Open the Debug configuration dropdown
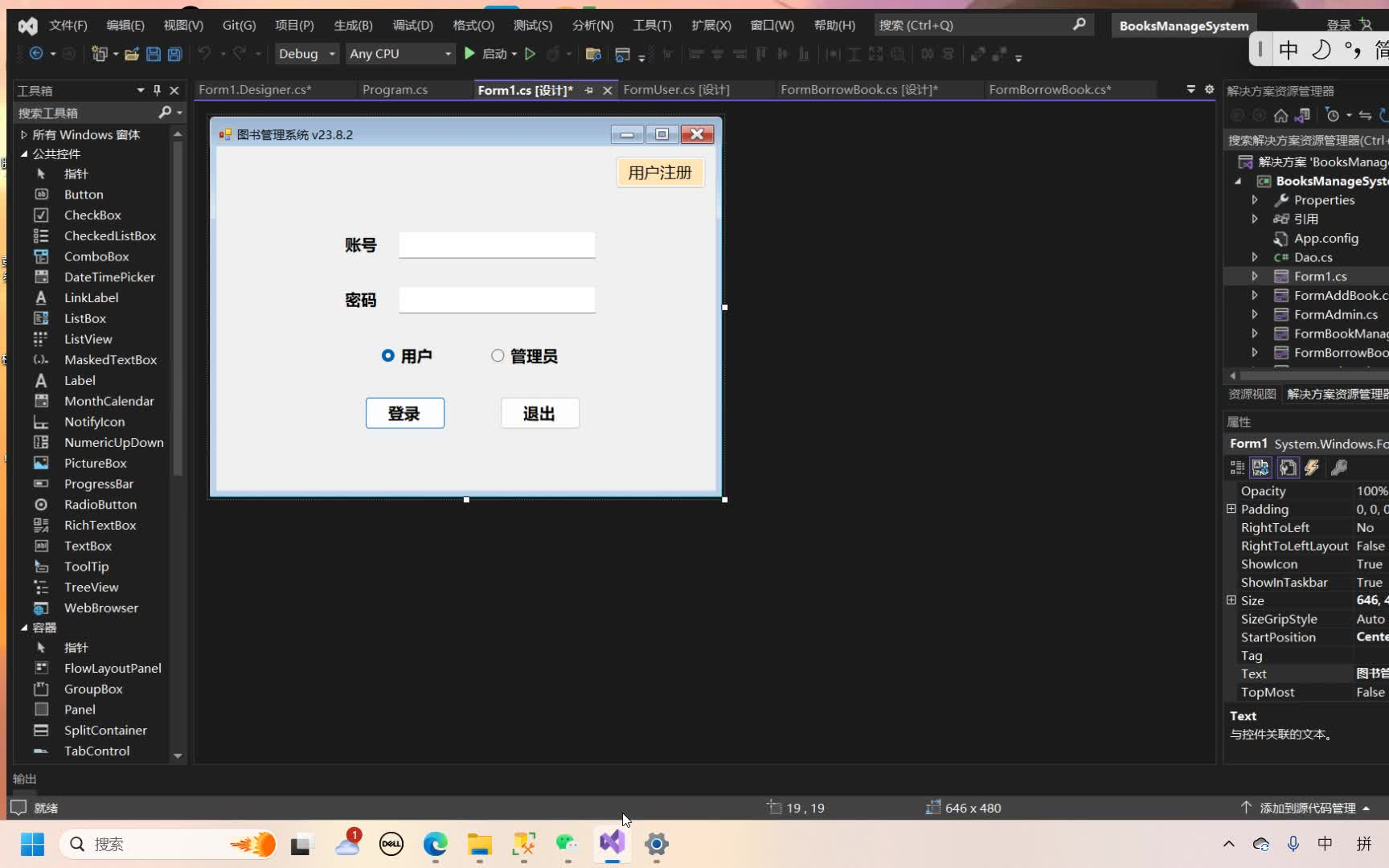Image resolution: width=1389 pixels, height=868 pixels. 305,53
